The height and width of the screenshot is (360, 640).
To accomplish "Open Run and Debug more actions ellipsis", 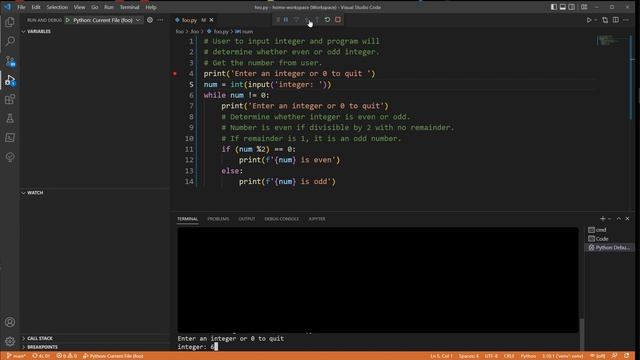I will (160, 20).
